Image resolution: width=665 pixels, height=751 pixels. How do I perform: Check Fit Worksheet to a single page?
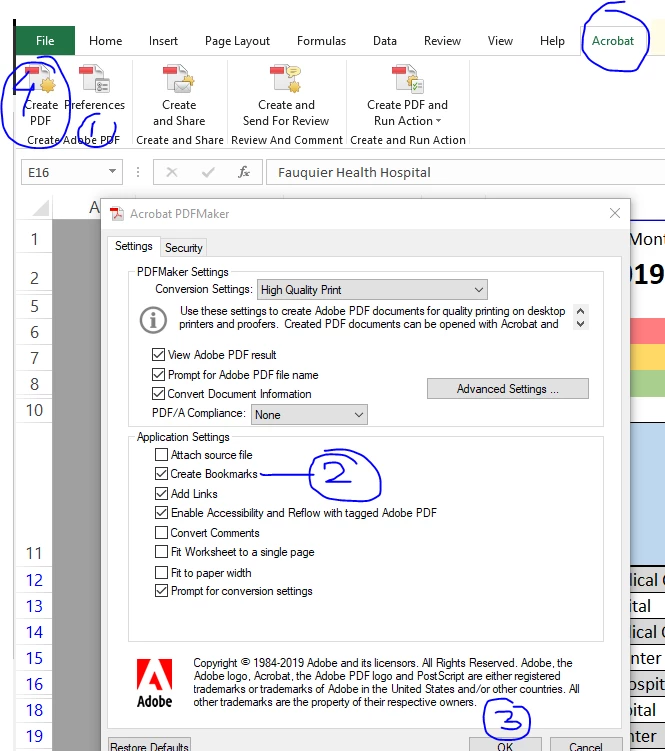pyautogui.click(x=161, y=552)
